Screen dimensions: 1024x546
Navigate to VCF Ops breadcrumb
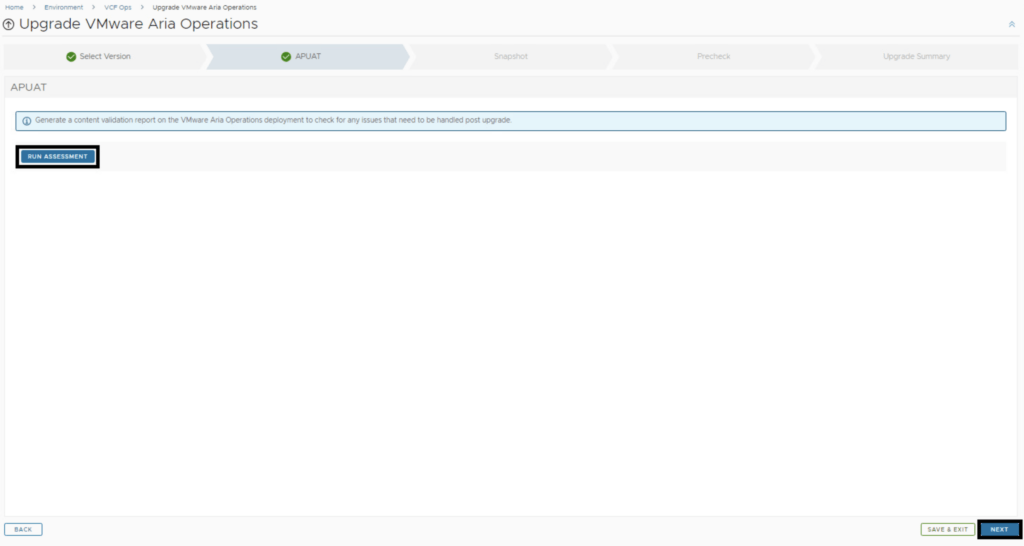[118, 7]
